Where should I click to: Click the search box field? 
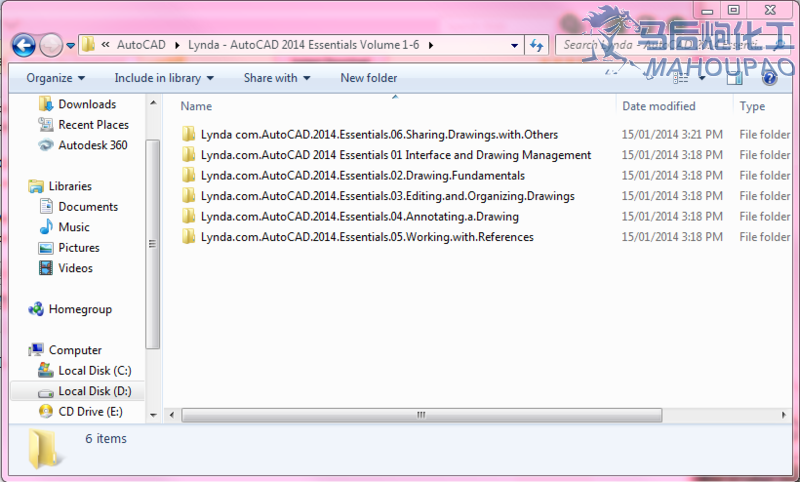pyautogui.click(x=672, y=45)
